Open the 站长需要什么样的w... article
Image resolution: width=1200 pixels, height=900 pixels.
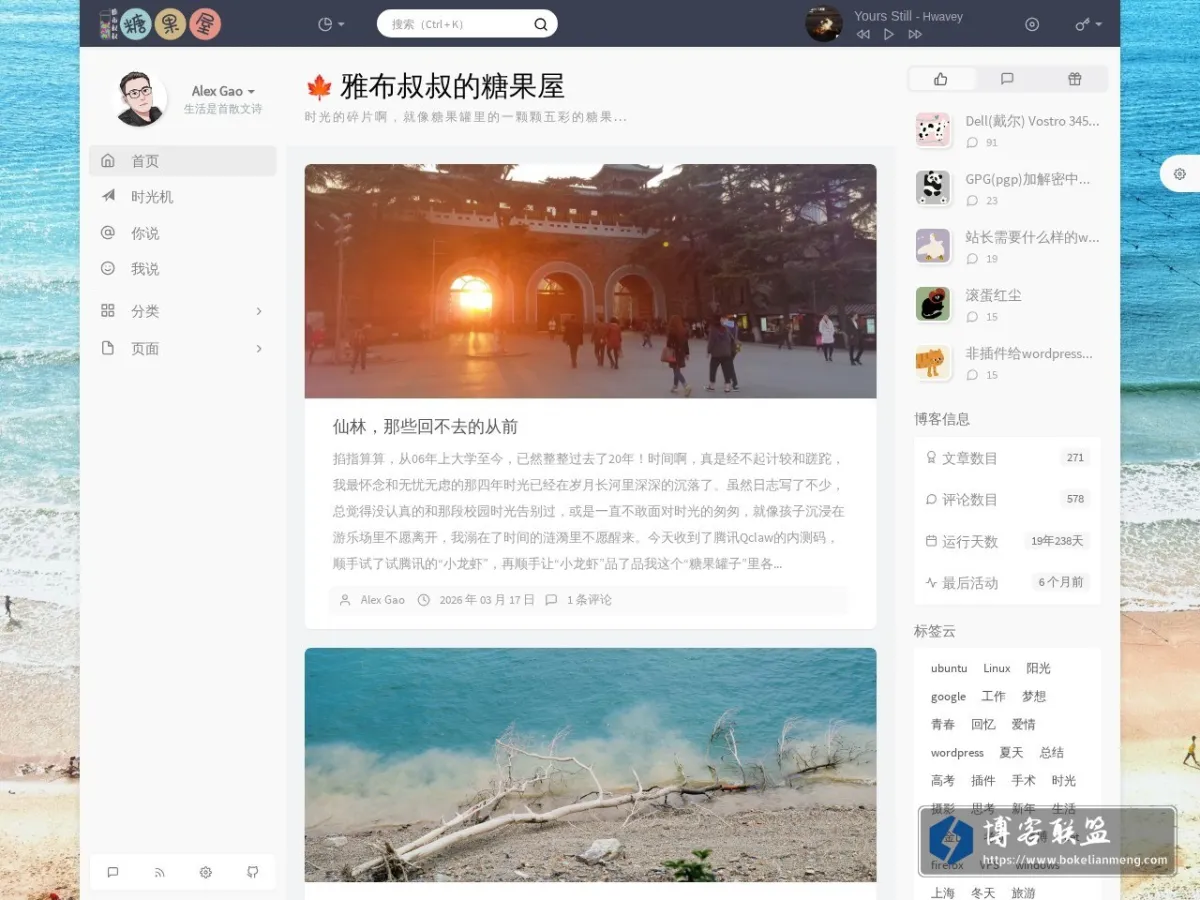[x=1032, y=237]
